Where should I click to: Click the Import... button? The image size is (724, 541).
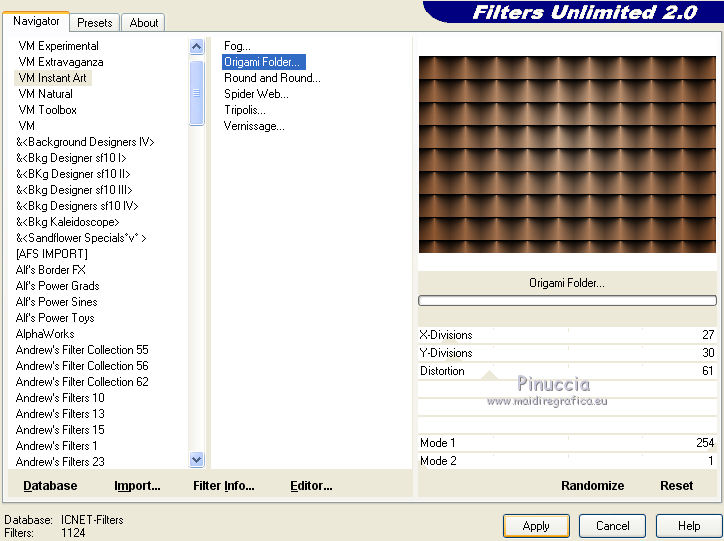point(137,486)
